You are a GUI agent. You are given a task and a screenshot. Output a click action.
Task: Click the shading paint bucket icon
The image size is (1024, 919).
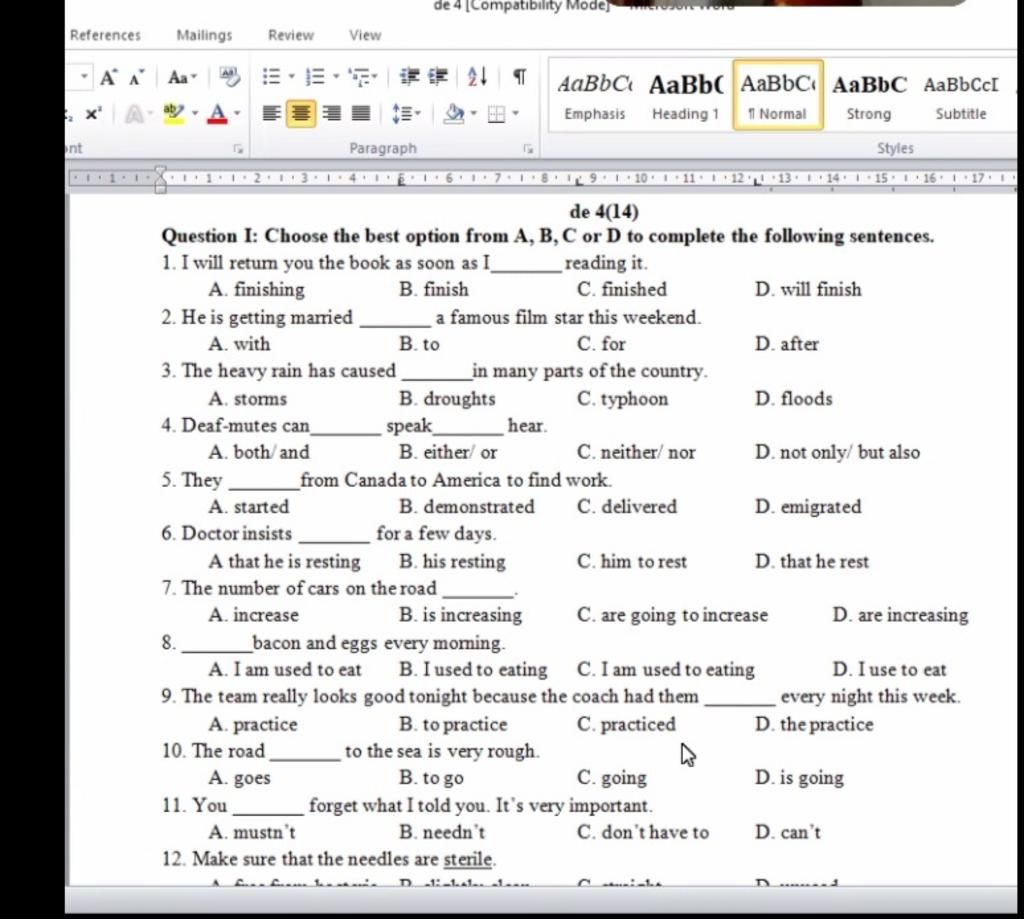pyautogui.click(x=455, y=114)
